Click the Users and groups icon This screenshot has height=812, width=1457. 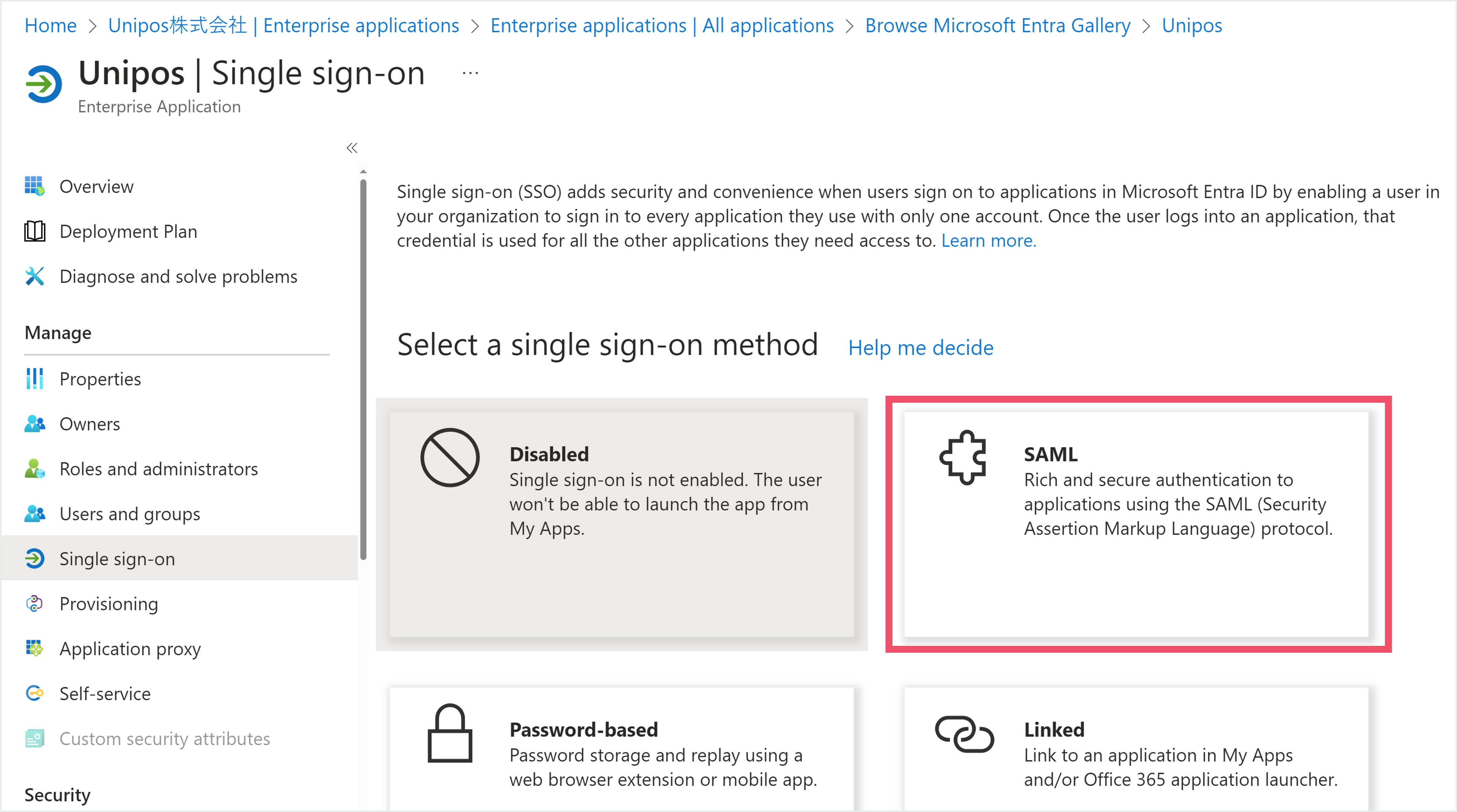click(34, 513)
